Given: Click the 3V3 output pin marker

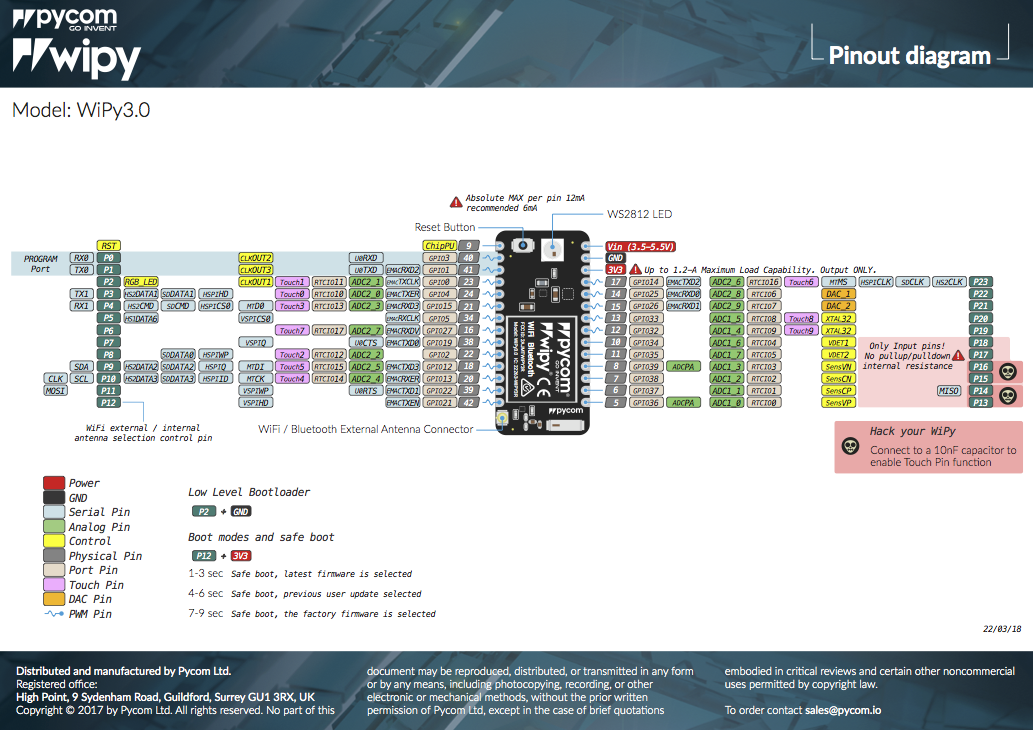Looking at the screenshot, I should tap(615, 268).
